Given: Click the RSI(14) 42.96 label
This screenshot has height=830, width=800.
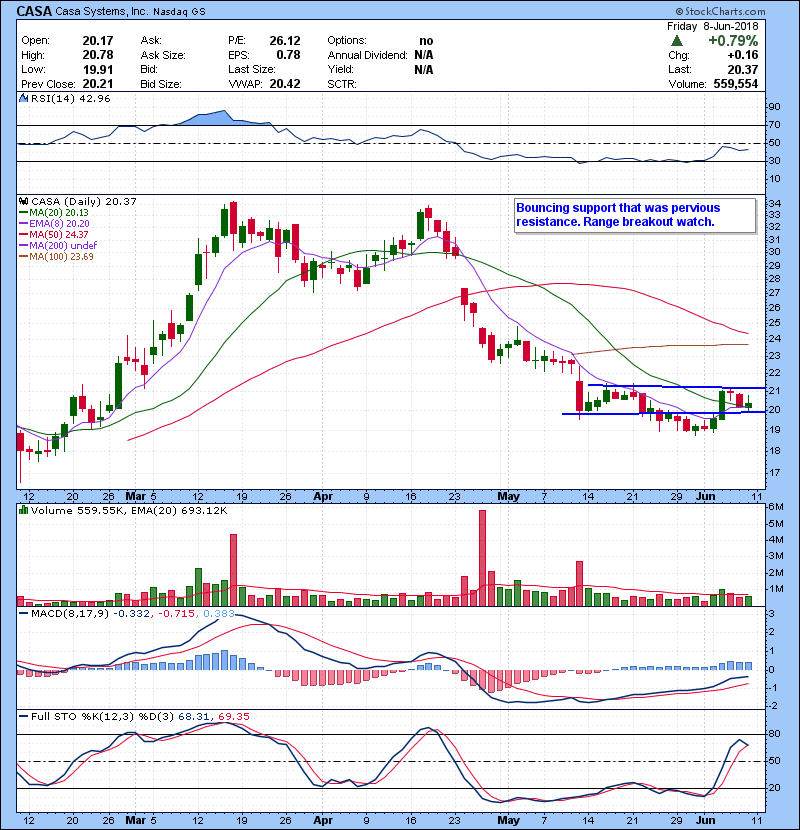Looking at the screenshot, I should [70, 98].
